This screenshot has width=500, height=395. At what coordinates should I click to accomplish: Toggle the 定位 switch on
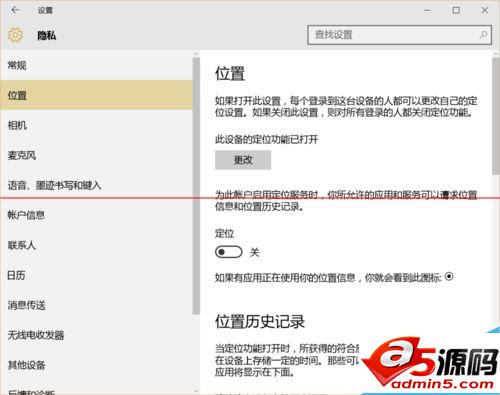click(228, 252)
